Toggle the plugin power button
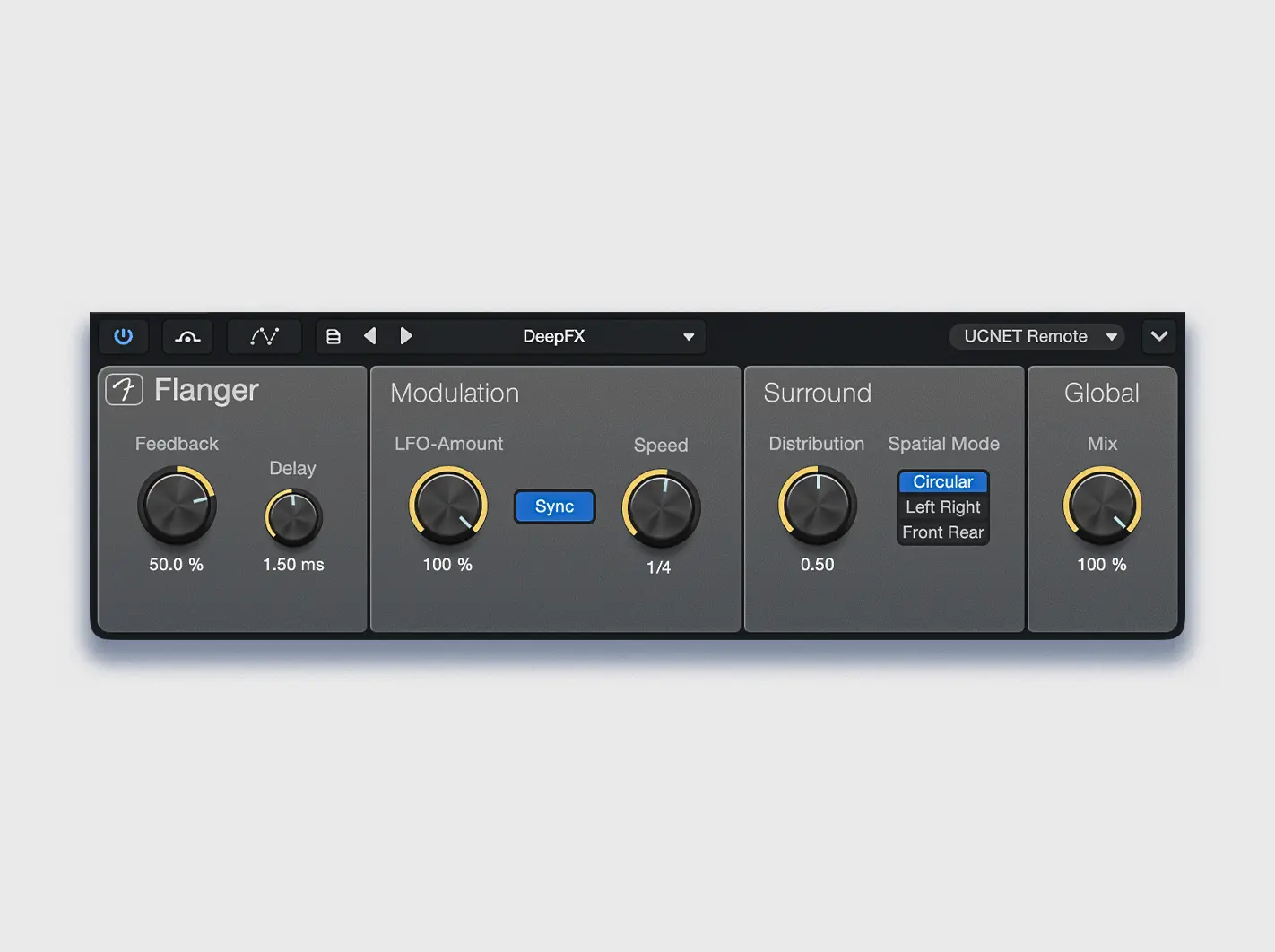This screenshot has height=952, width=1275. coord(123,336)
